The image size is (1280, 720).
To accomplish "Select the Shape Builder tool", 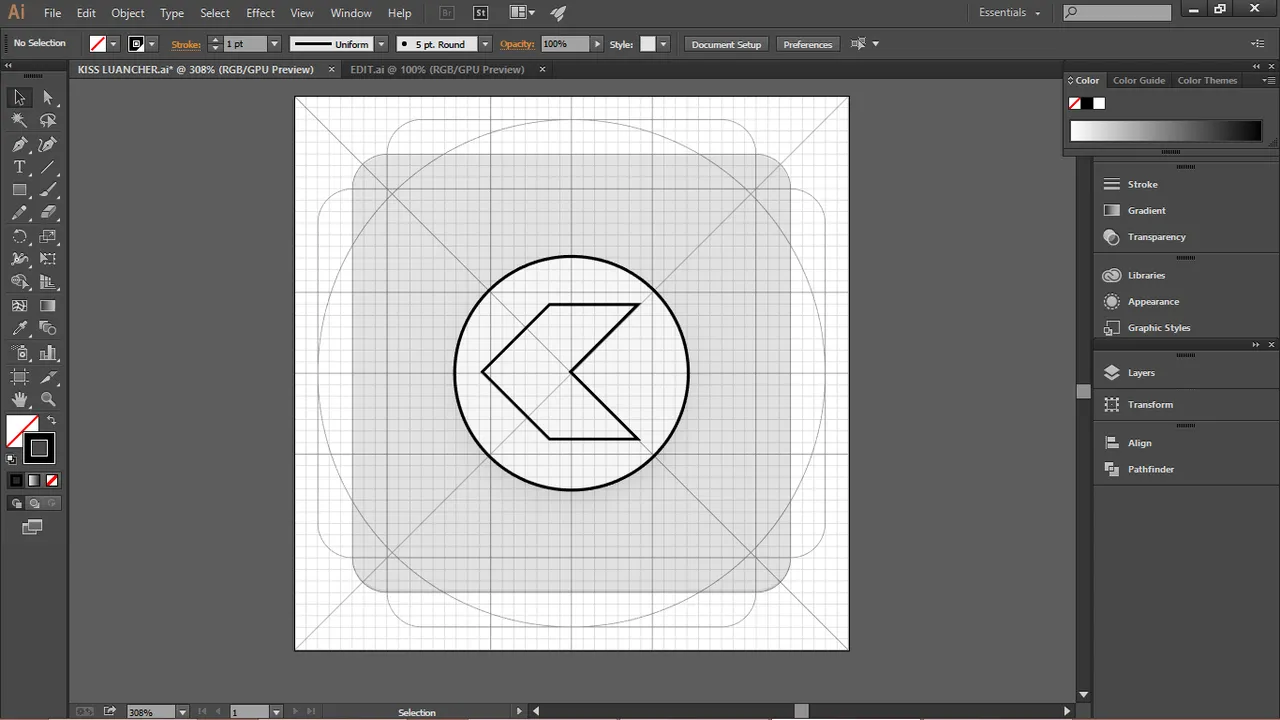I will click(x=19, y=283).
